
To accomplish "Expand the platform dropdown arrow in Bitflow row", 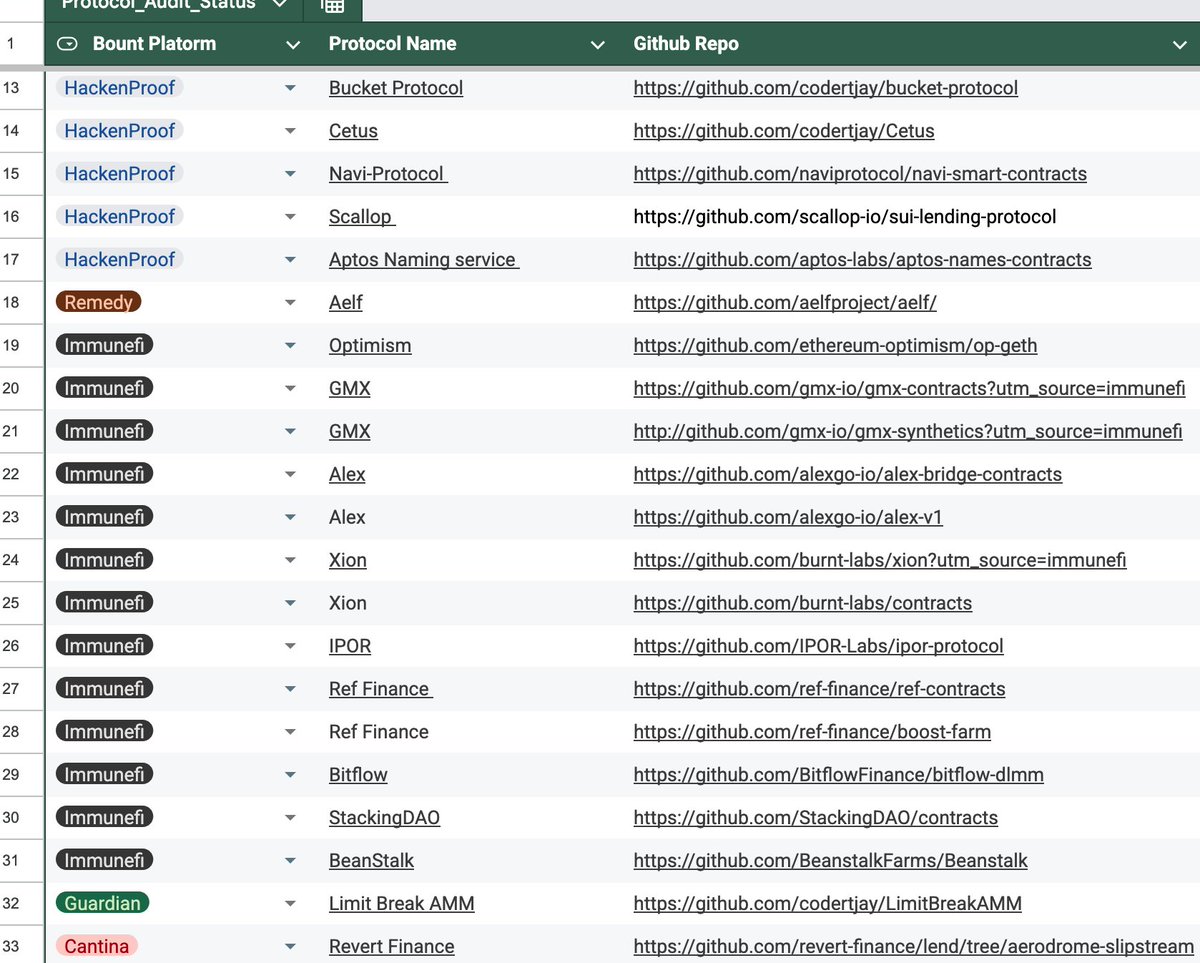I will coord(290,776).
